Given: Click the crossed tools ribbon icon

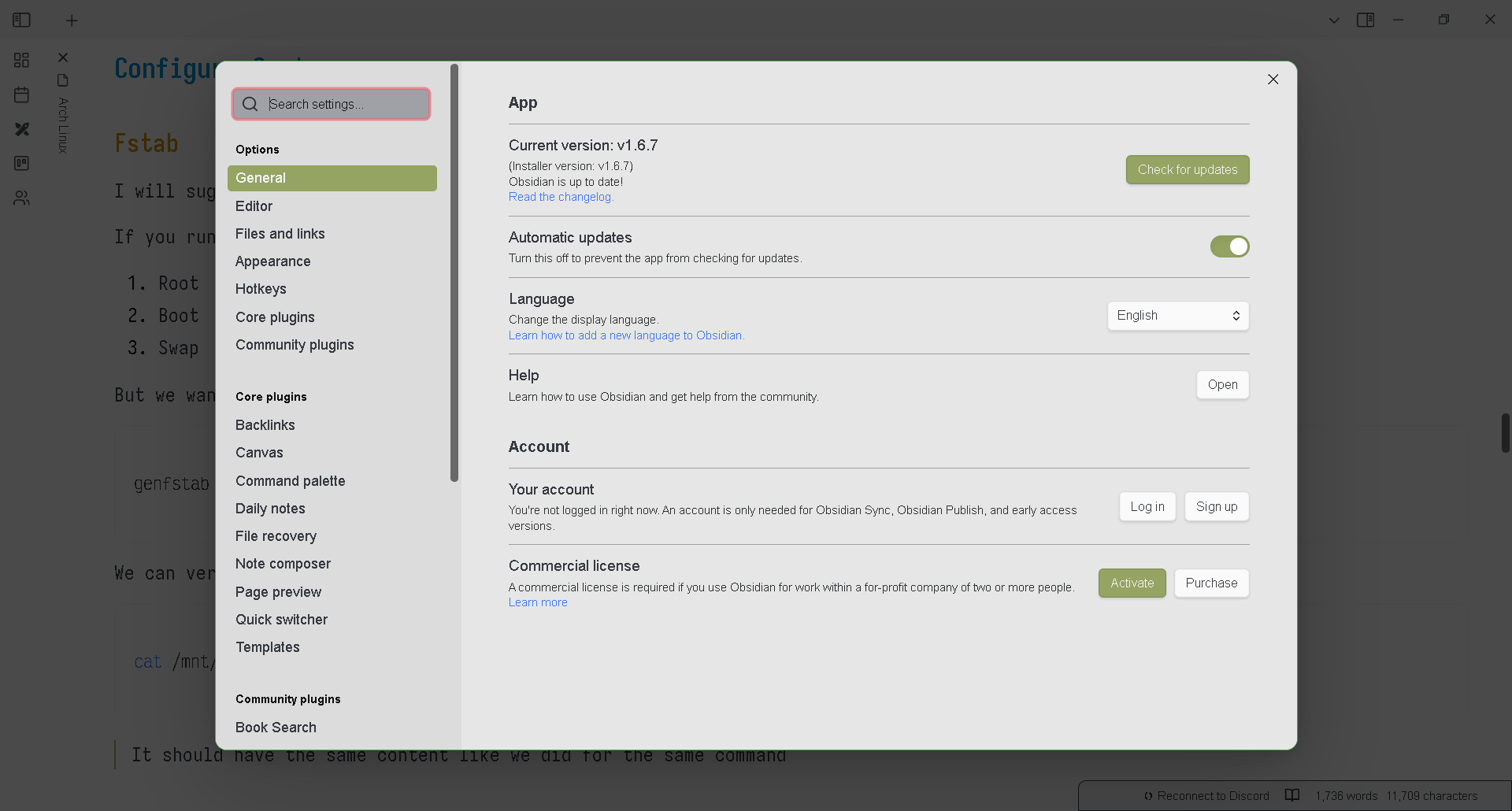Looking at the screenshot, I should (22, 129).
